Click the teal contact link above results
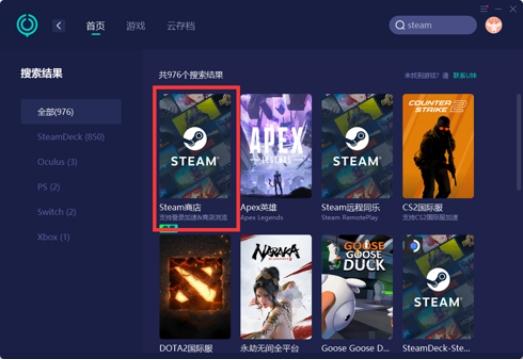The image size is (523, 360). point(465,75)
